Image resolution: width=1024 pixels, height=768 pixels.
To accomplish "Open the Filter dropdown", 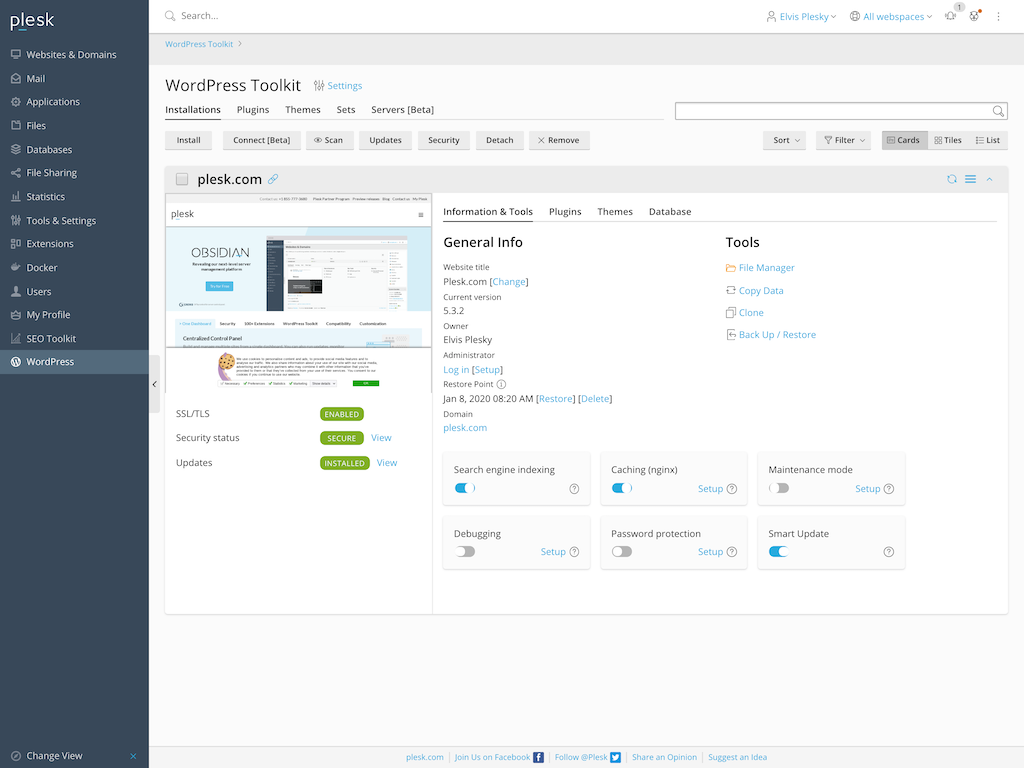I will point(841,140).
